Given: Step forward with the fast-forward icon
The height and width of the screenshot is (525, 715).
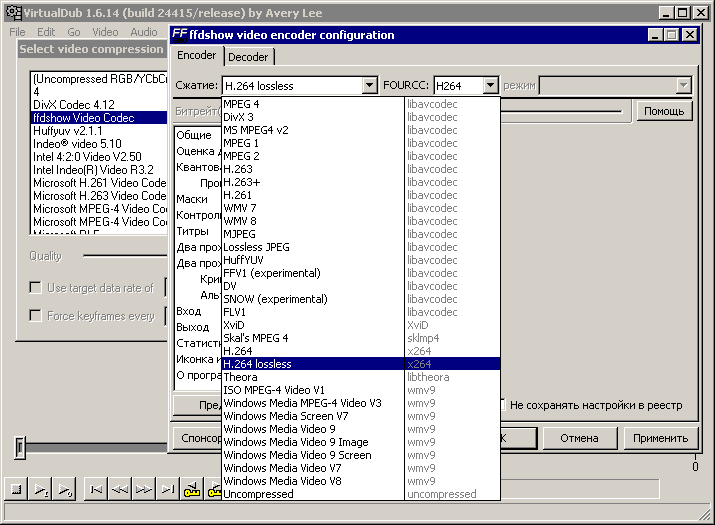Looking at the screenshot, I should [x=144, y=489].
